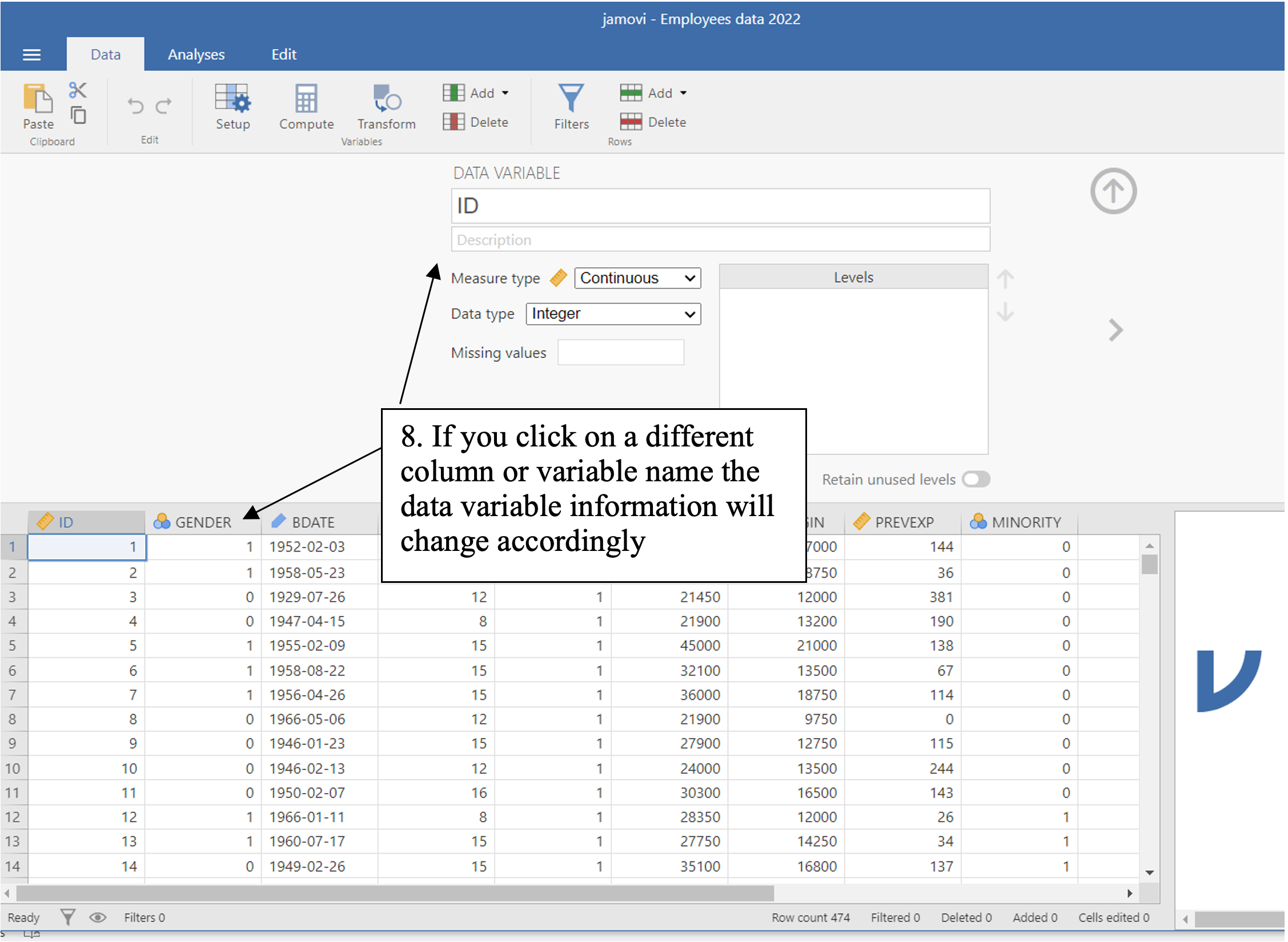This screenshot has width=1288, height=942.
Task: Click status bar filter funnel icon
Action: point(67,917)
